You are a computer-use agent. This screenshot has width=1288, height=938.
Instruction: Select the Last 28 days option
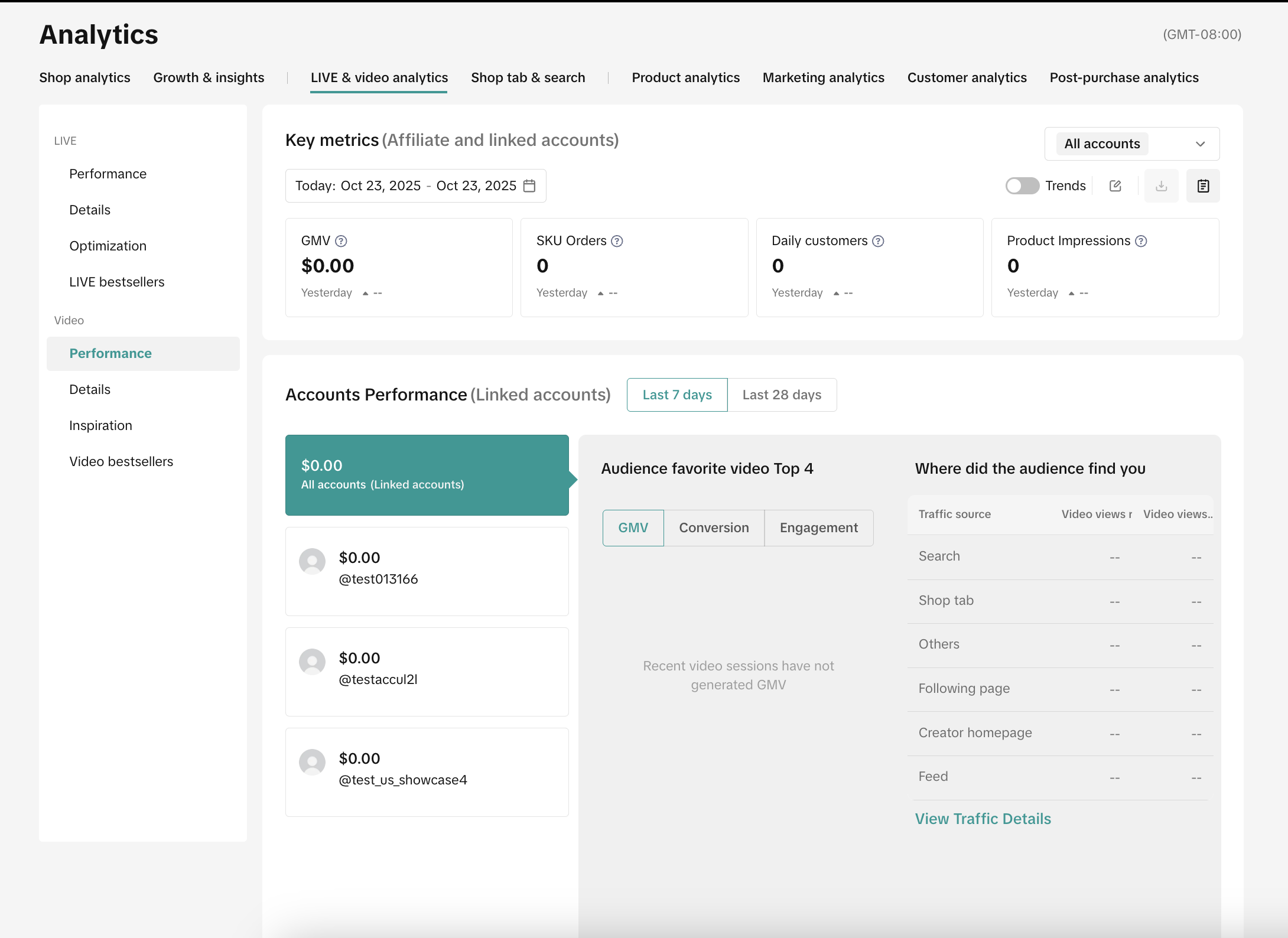tap(782, 395)
